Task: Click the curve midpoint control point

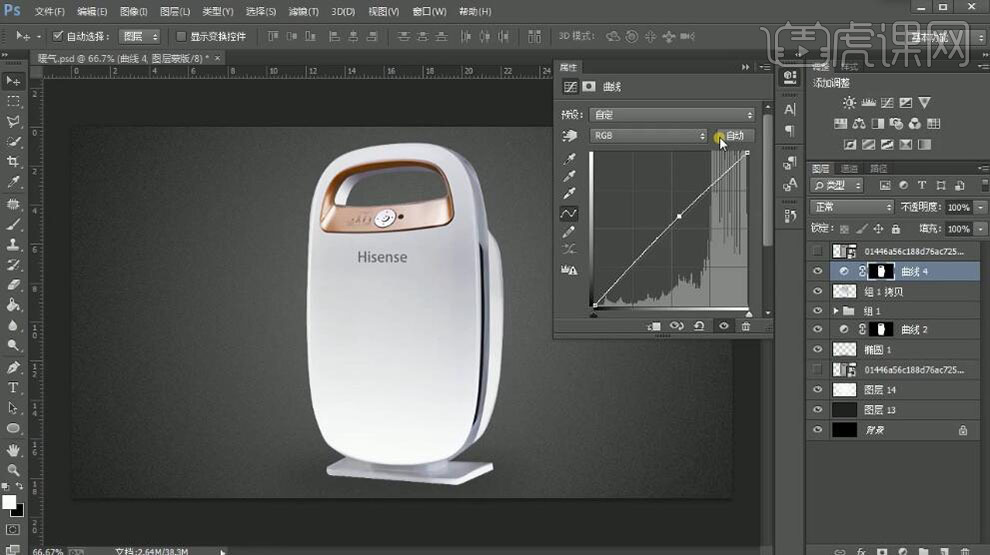Action: (x=679, y=217)
